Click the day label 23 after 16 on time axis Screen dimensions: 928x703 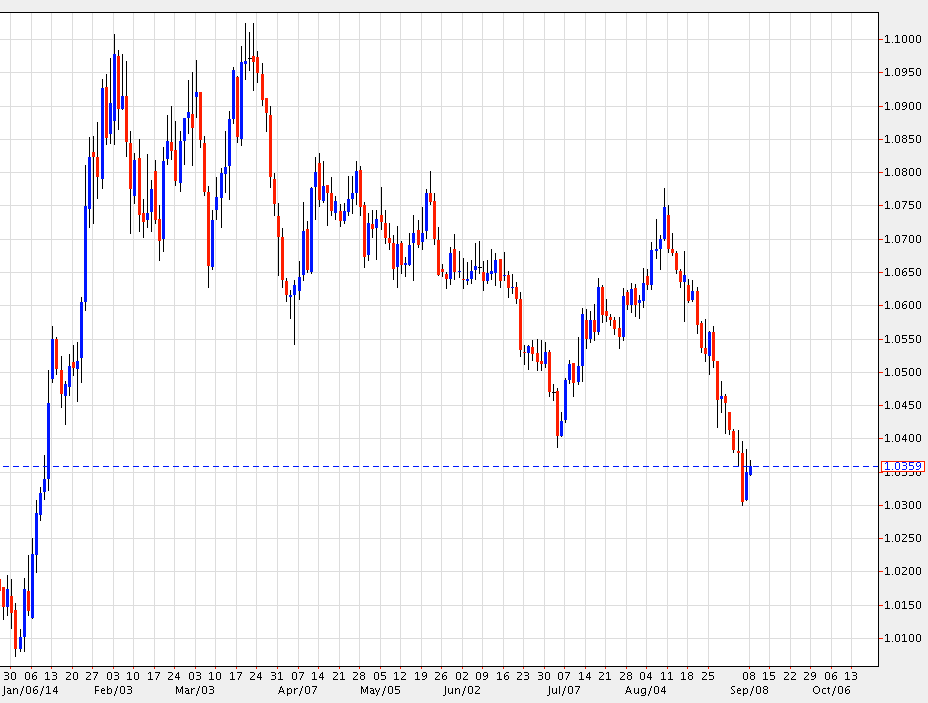click(x=523, y=676)
